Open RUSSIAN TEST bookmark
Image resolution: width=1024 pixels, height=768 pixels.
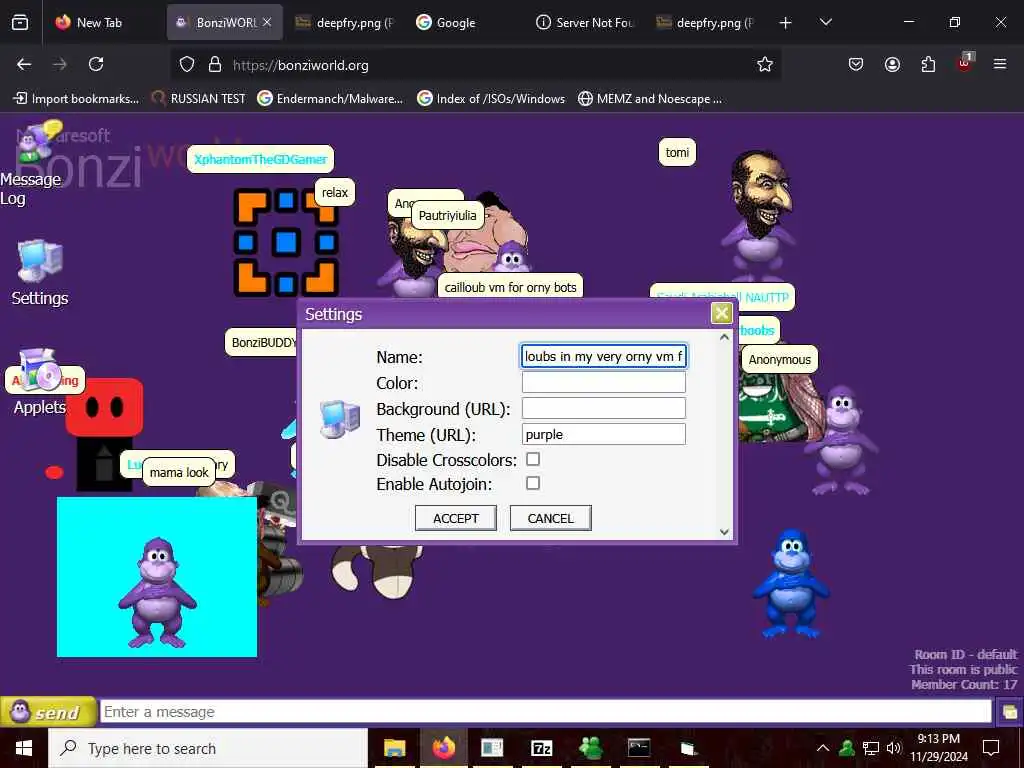199,99
